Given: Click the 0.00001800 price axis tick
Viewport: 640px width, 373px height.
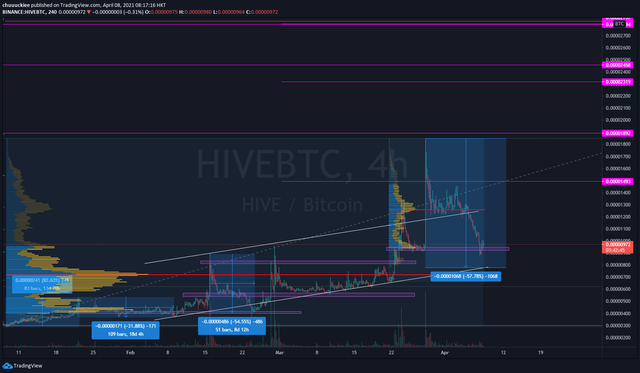Looking at the screenshot, I should 618,144.
